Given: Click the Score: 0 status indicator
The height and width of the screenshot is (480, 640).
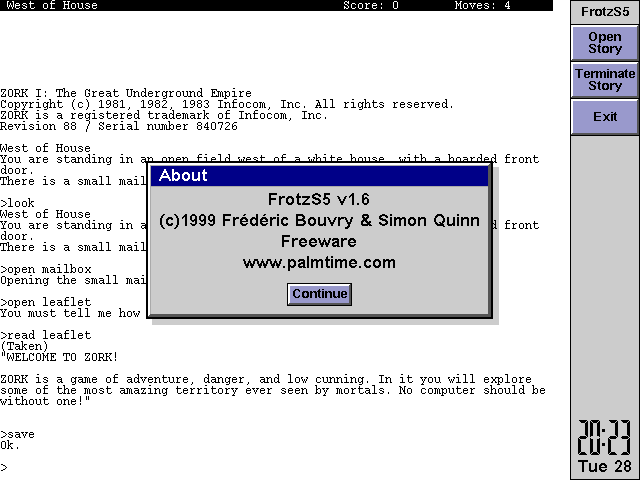Looking at the screenshot, I should point(371,5).
